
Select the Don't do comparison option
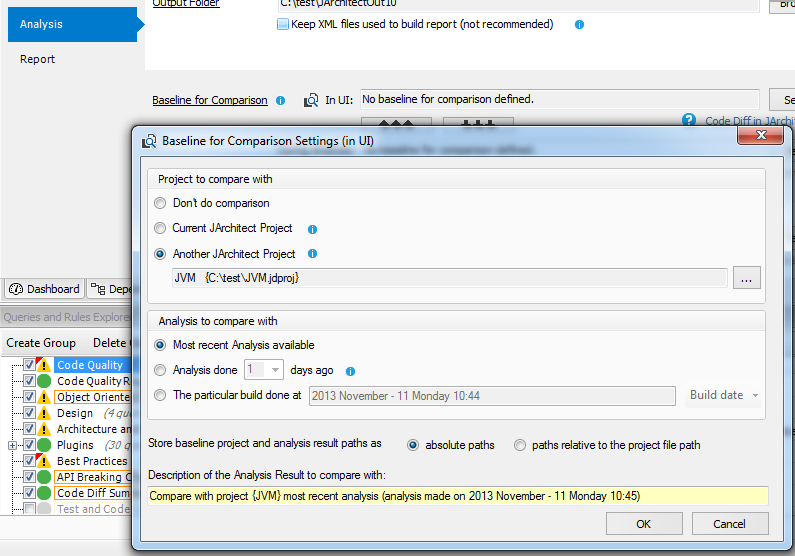160,203
